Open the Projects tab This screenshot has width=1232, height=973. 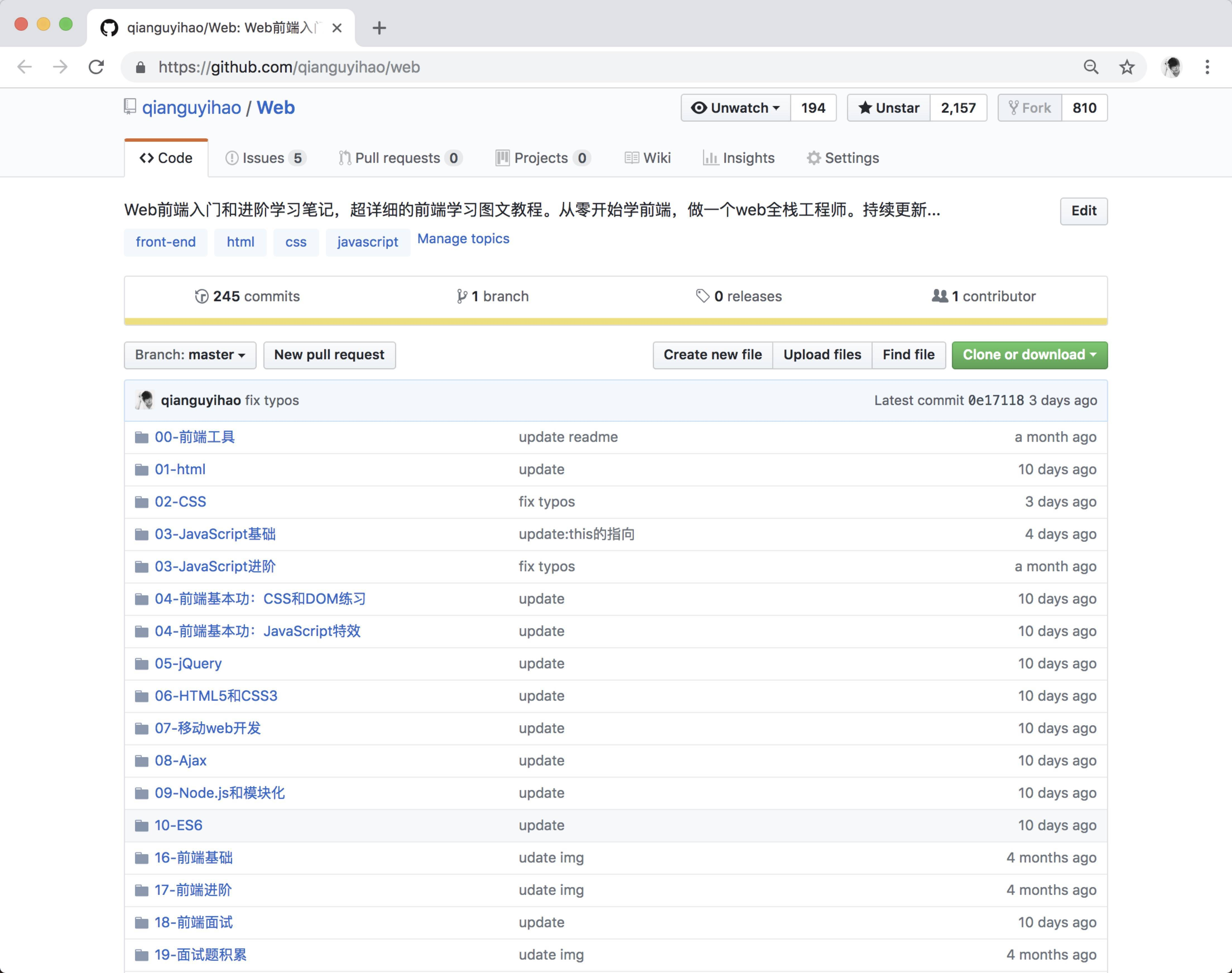[543, 158]
